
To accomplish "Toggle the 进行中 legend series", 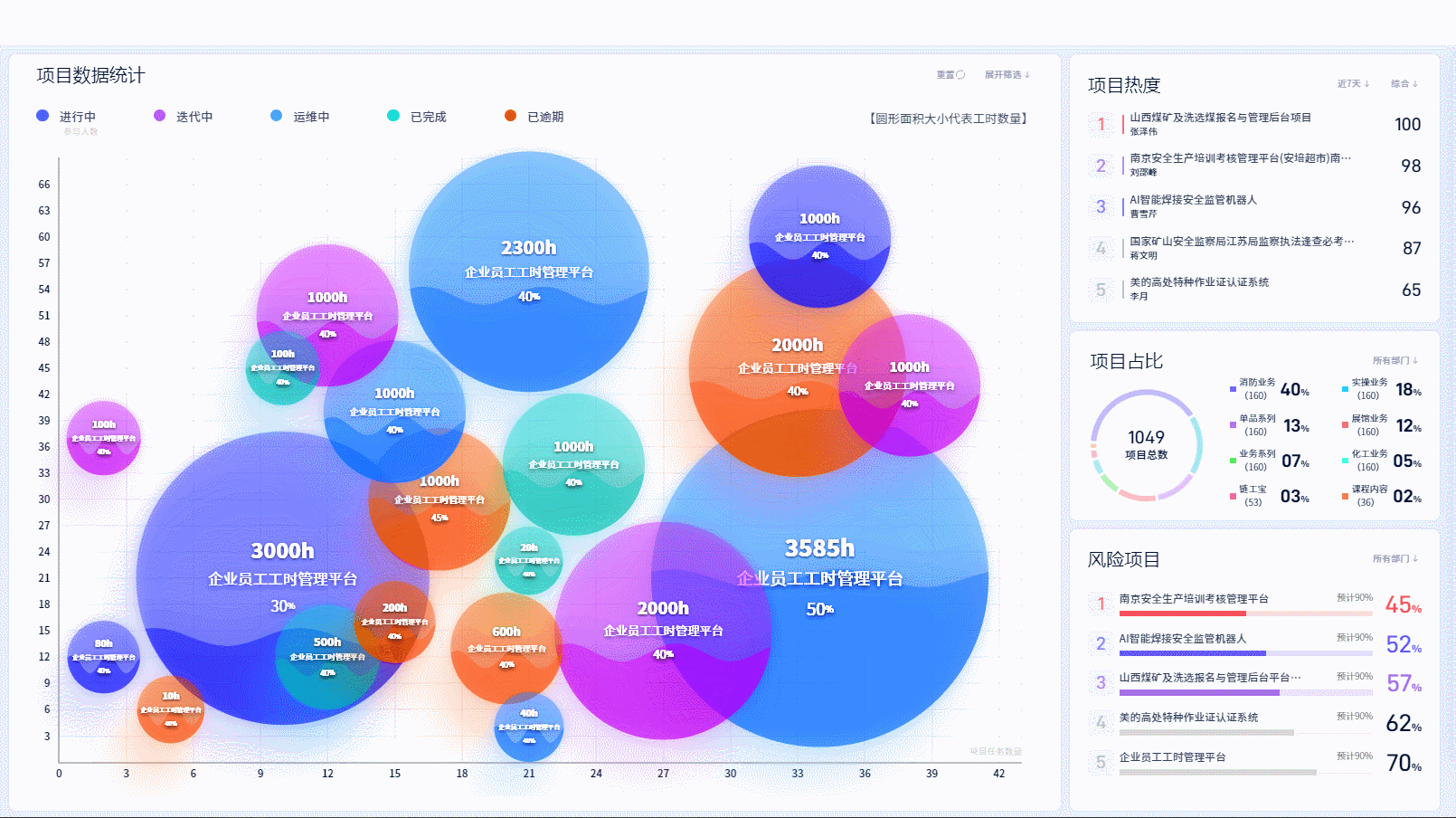I will 66,117.
